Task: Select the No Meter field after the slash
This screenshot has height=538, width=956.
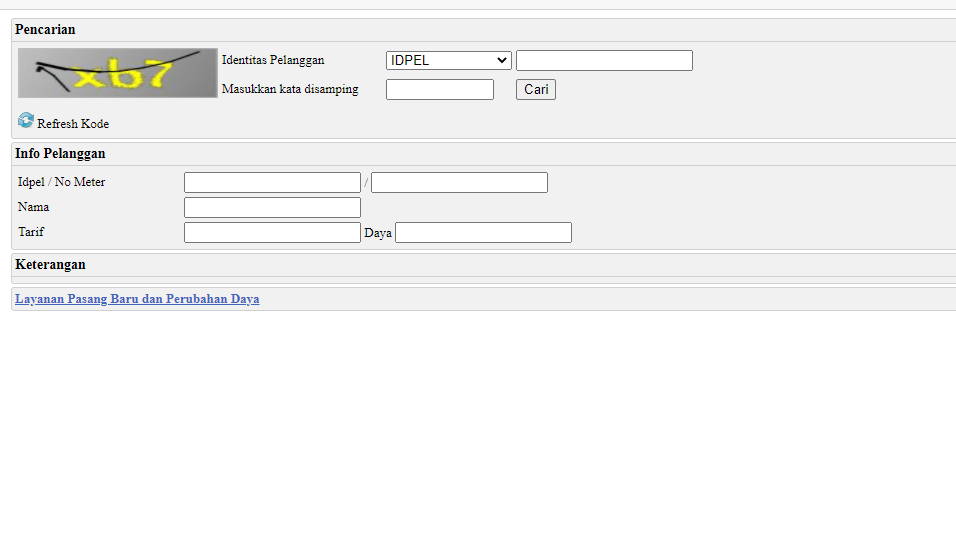Action: [459, 182]
